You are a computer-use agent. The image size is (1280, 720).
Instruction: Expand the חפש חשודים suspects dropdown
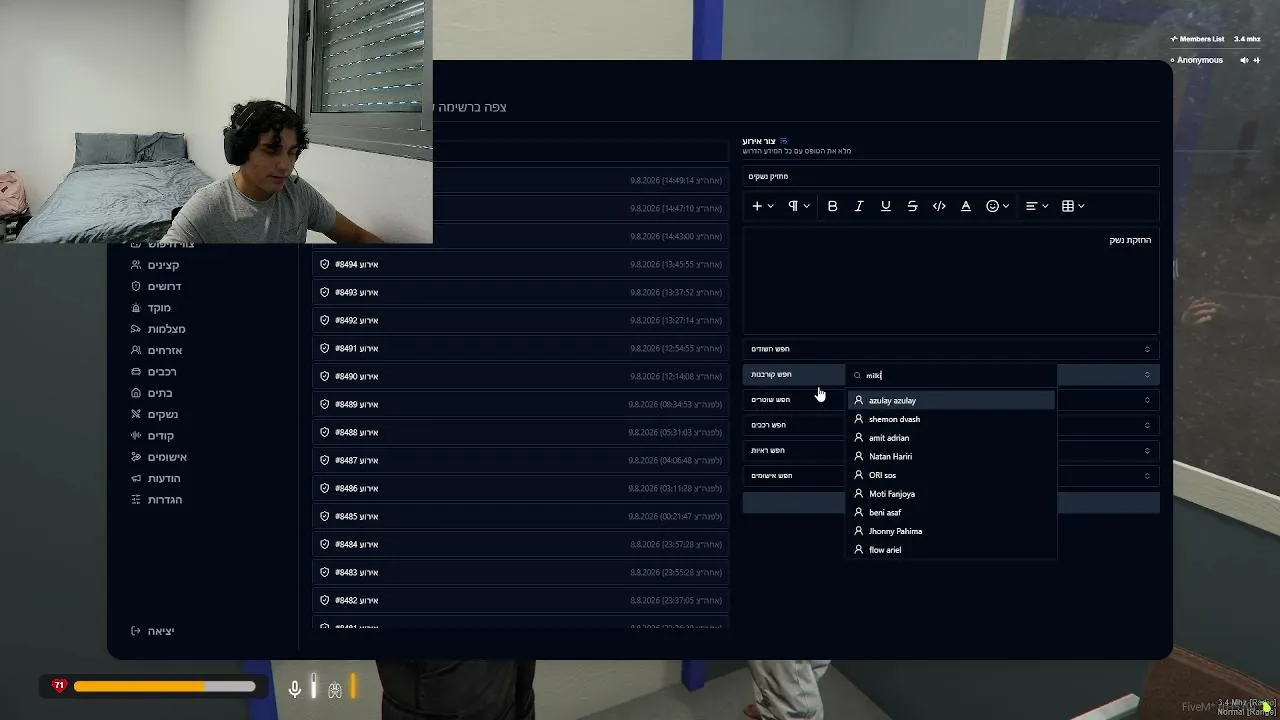pyautogui.click(x=951, y=349)
